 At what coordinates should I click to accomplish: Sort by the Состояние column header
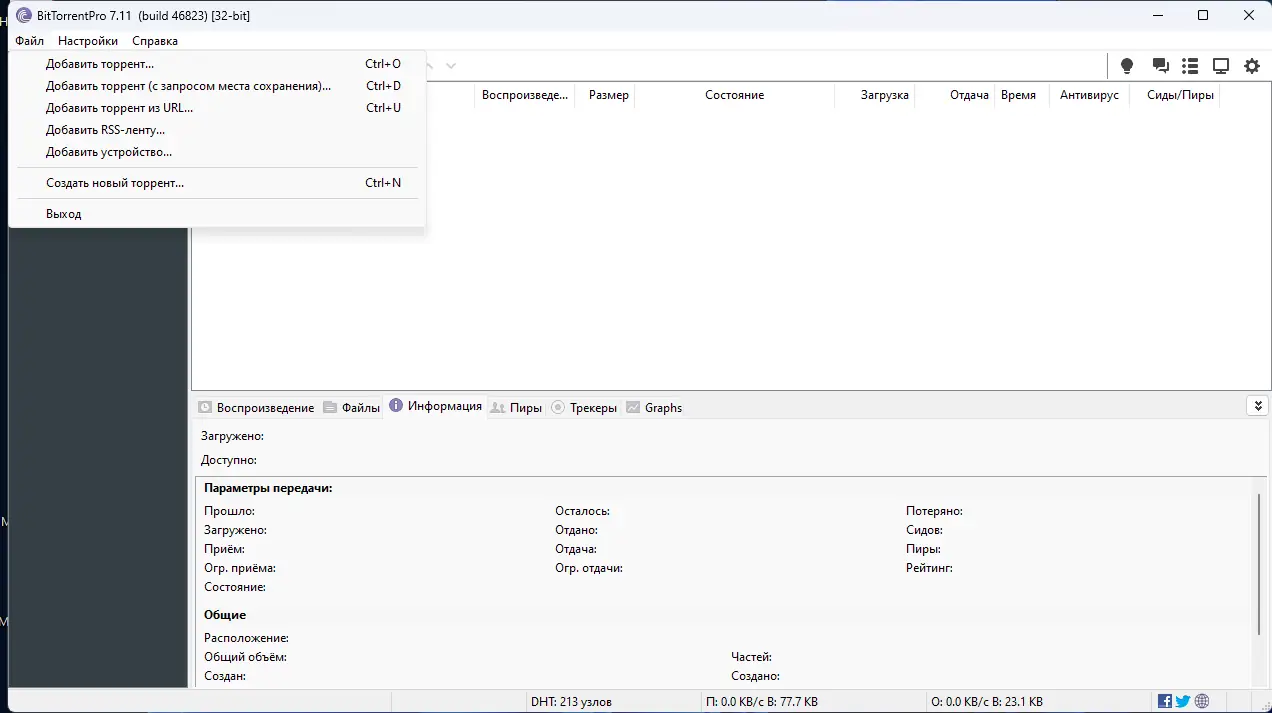tap(734, 95)
